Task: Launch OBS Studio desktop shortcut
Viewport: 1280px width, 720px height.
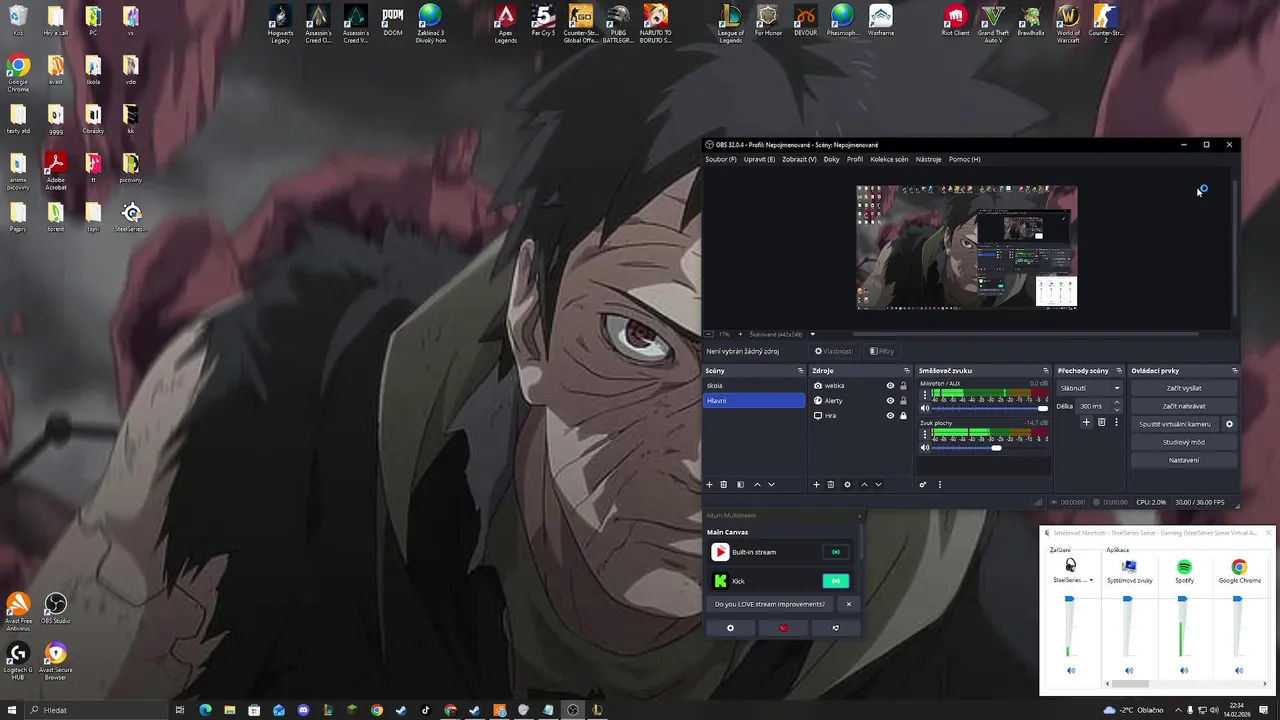Action: (x=56, y=609)
